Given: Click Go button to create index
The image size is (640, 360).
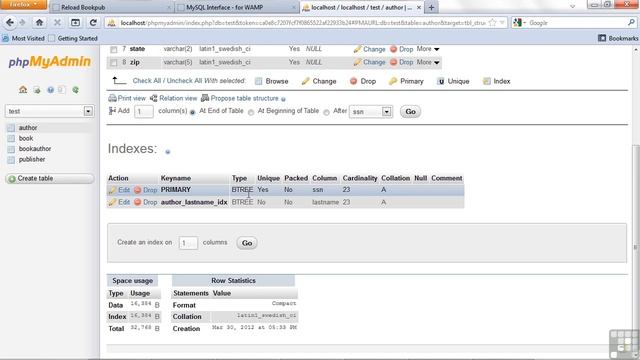Looking at the screenshot, I should (247, 243).
